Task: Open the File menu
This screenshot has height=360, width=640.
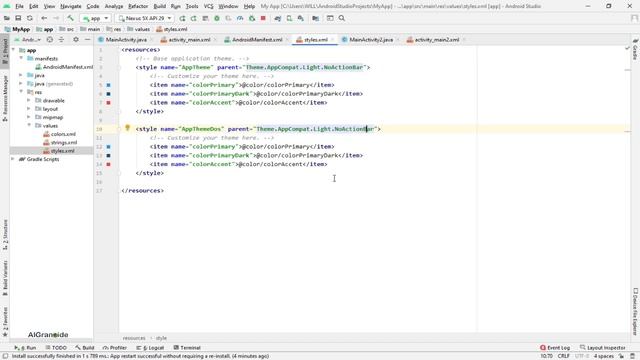Action: pyautogui.click(x=19, y=6)
